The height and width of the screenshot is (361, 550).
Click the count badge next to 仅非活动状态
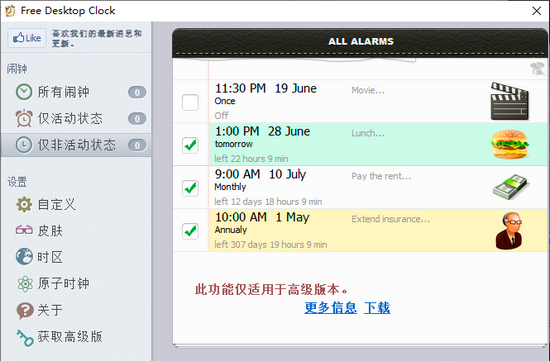(137, 145)
